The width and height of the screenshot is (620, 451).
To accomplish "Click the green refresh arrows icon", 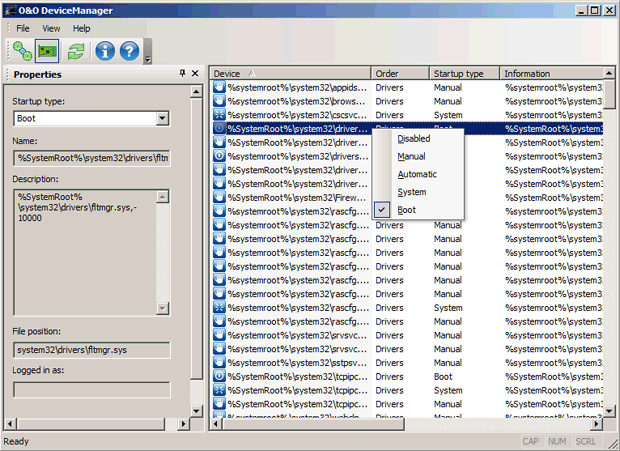I will click(x=76, y=51).
